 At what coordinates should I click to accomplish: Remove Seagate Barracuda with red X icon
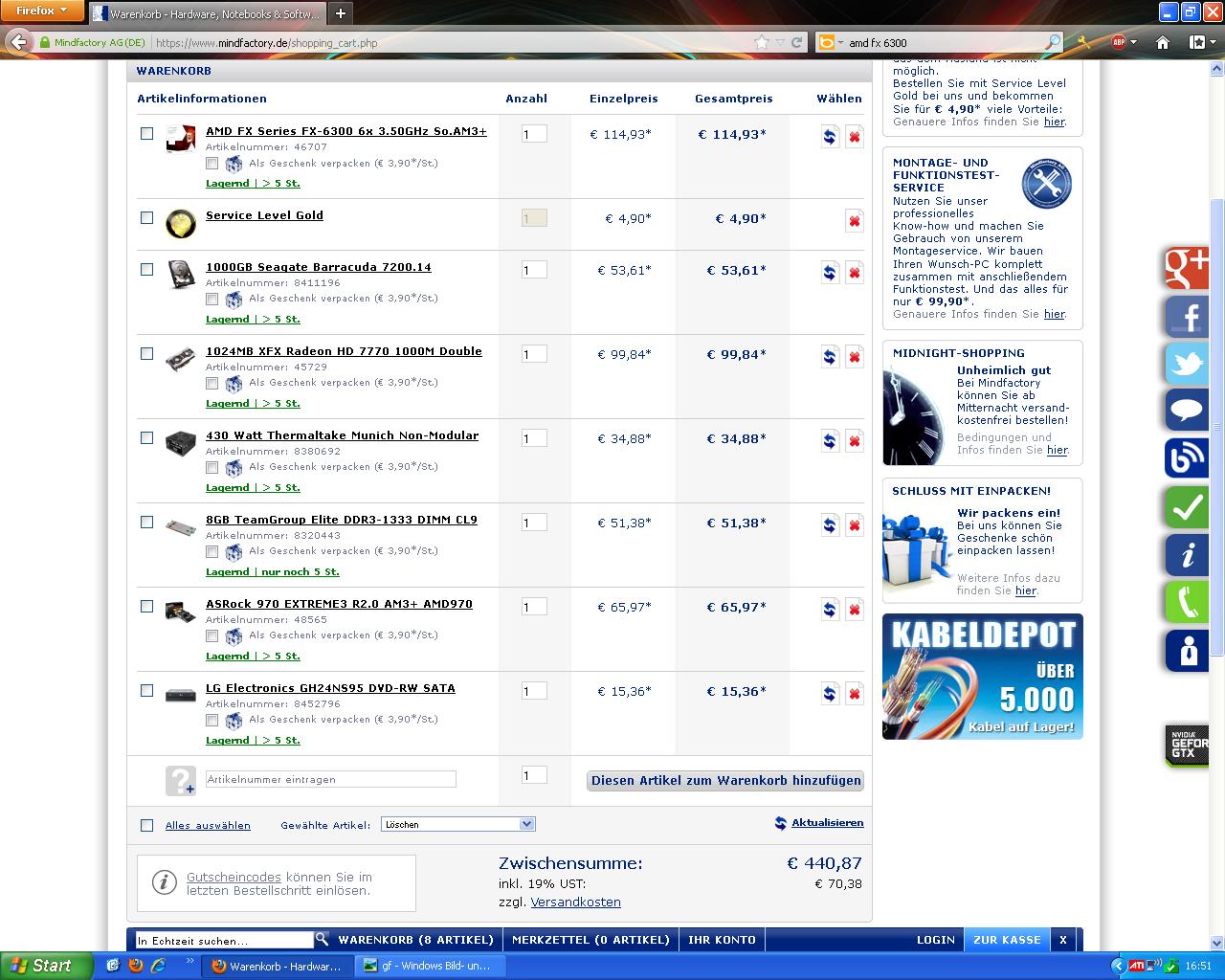855,273
